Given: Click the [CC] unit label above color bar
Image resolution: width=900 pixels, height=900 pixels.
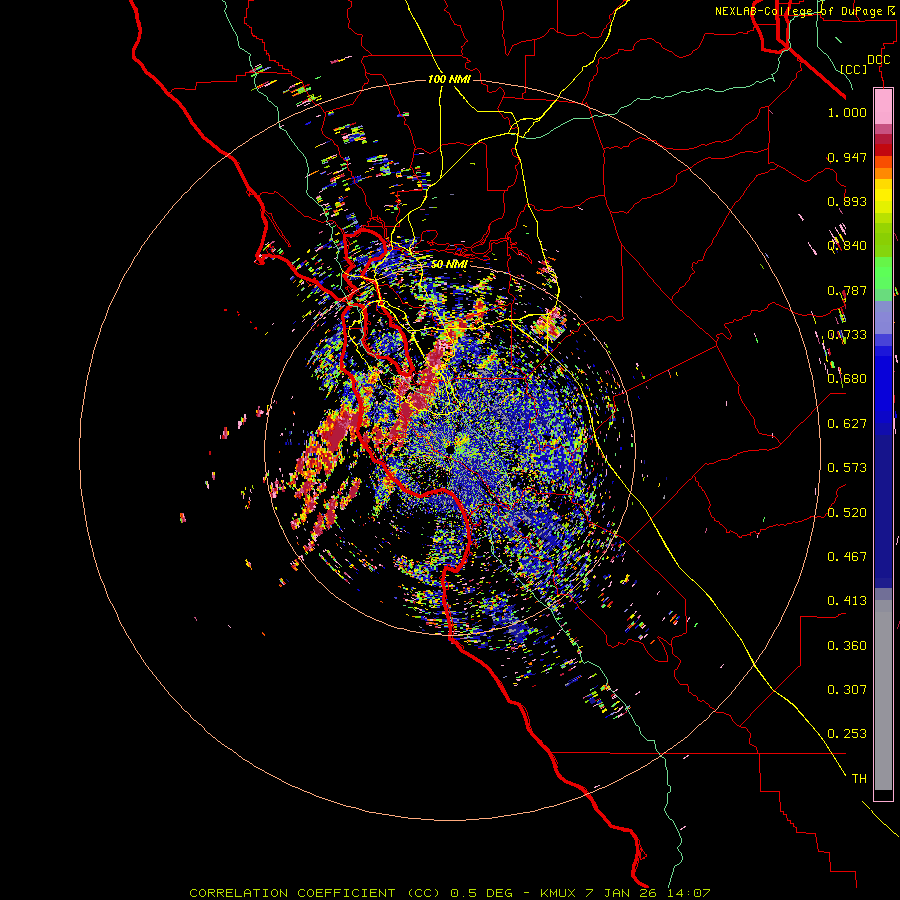Looking at the screenshot, I should point(854,69).
